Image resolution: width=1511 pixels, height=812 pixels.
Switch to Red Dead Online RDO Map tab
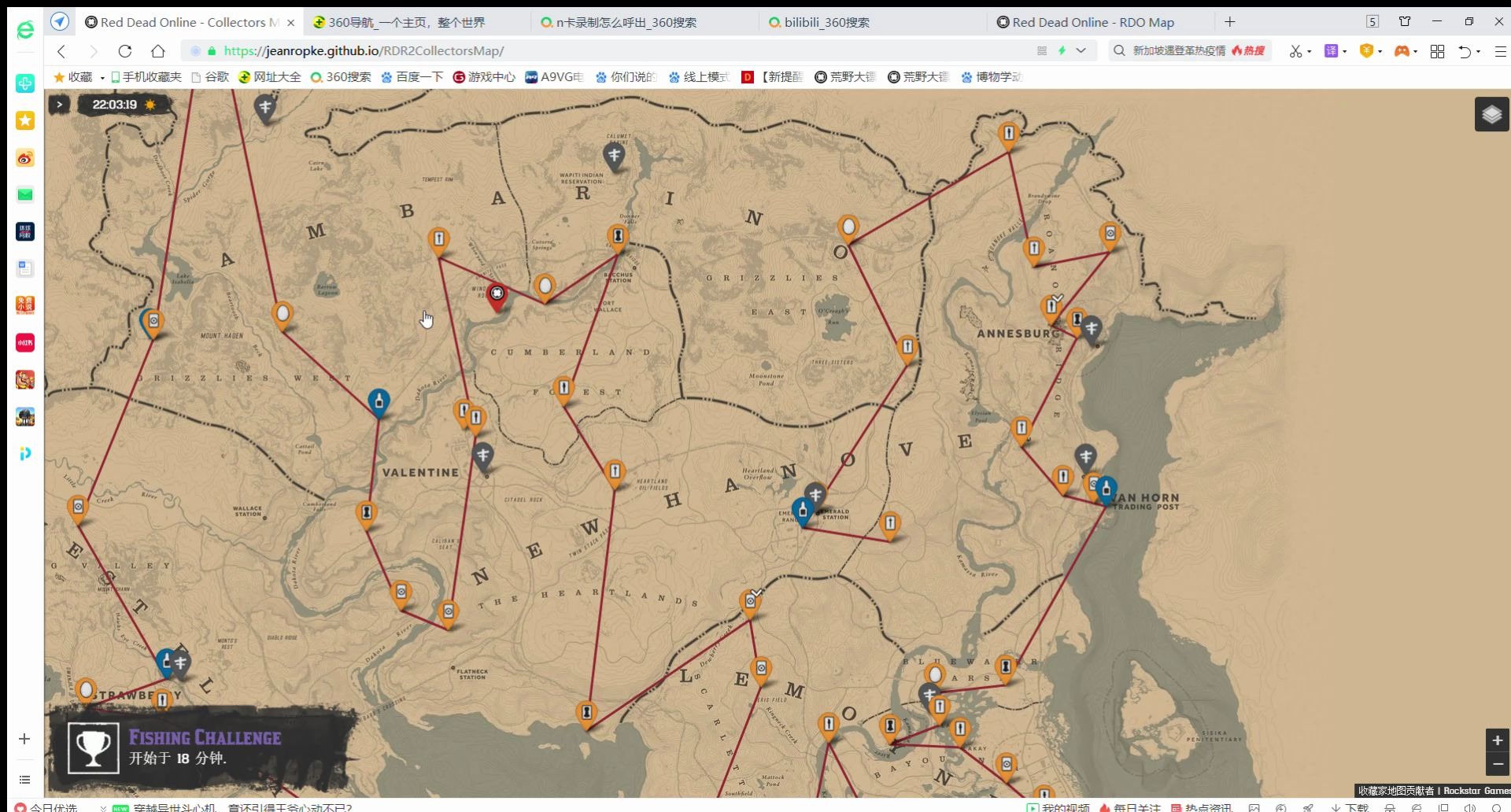click(x=1092, y=22)
